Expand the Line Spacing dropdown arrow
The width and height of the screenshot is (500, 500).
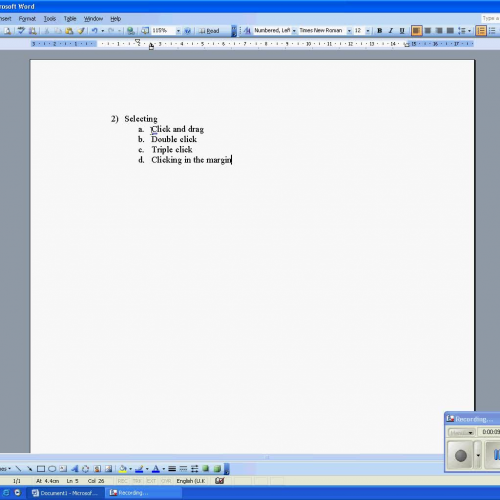coord(469,31)
